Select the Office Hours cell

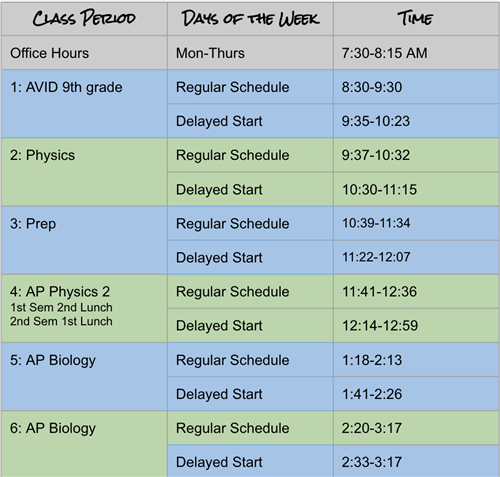tap(84, 53)
